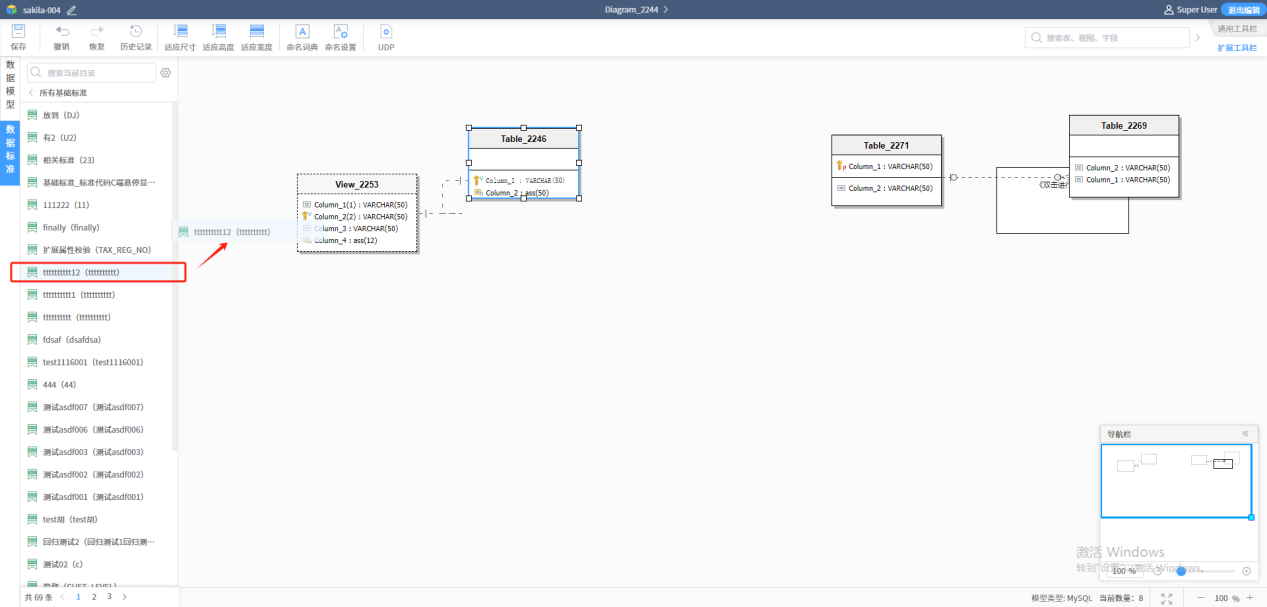Click navigator 100 % zoom input
1267x607 pixels.
click(x=1125, y=571)
